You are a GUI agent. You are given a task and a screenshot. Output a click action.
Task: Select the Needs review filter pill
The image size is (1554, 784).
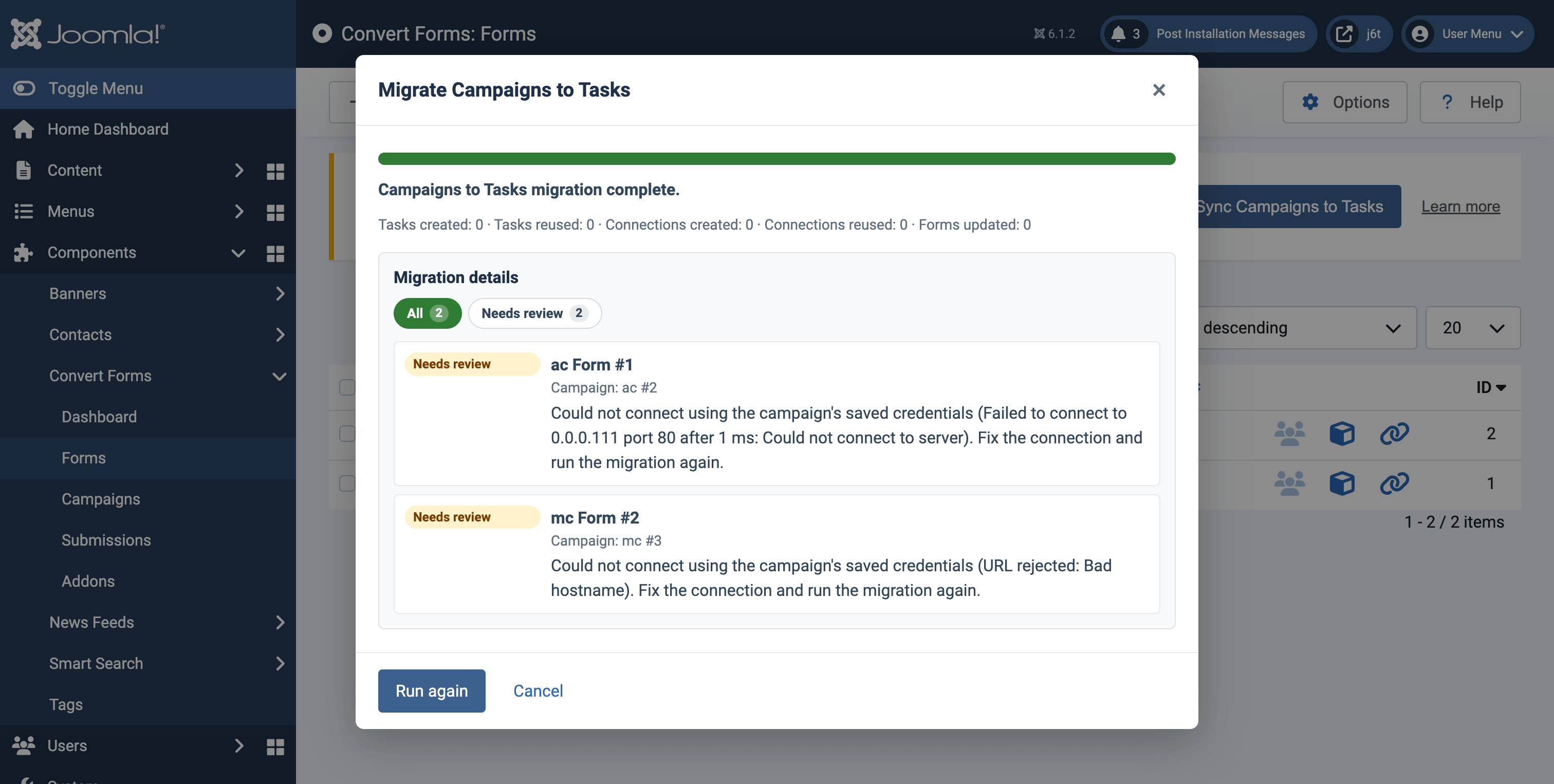[534, 313]
